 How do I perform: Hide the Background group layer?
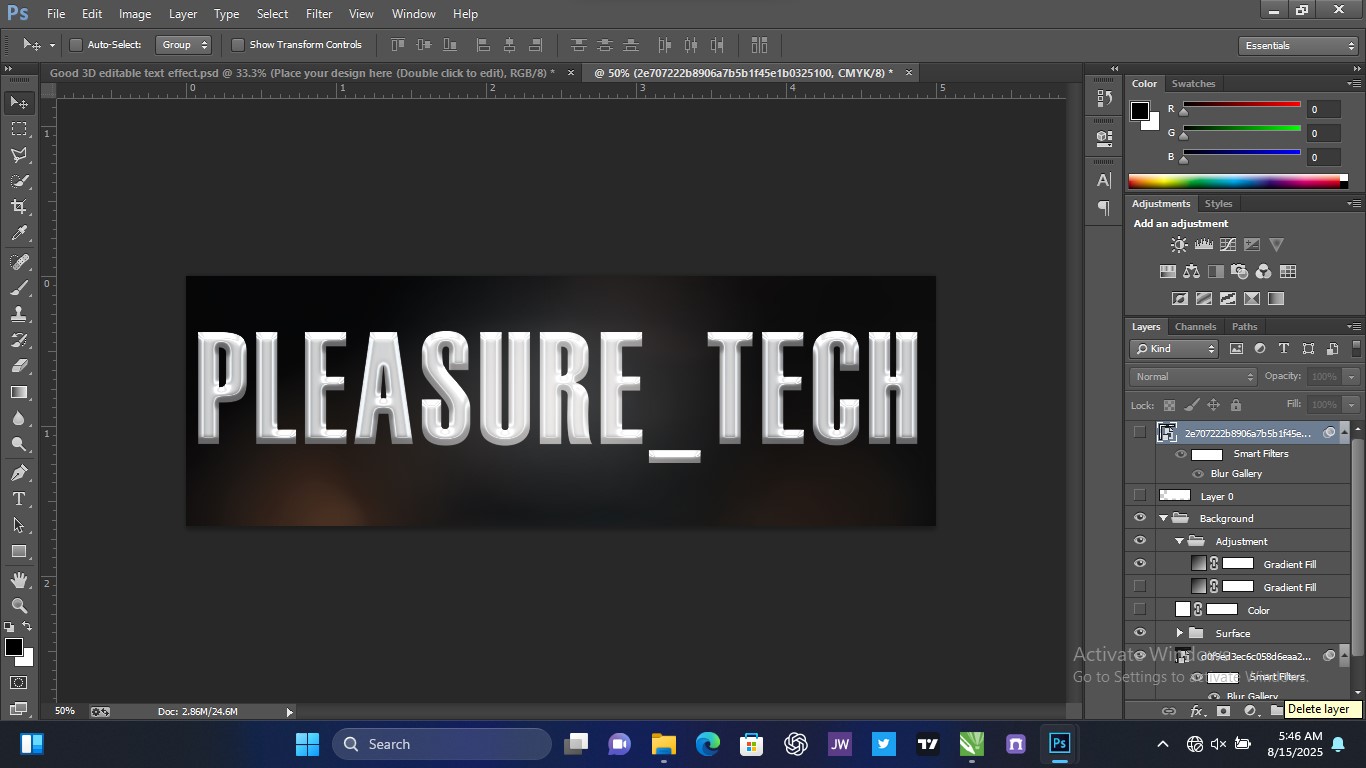[1139, 518]
